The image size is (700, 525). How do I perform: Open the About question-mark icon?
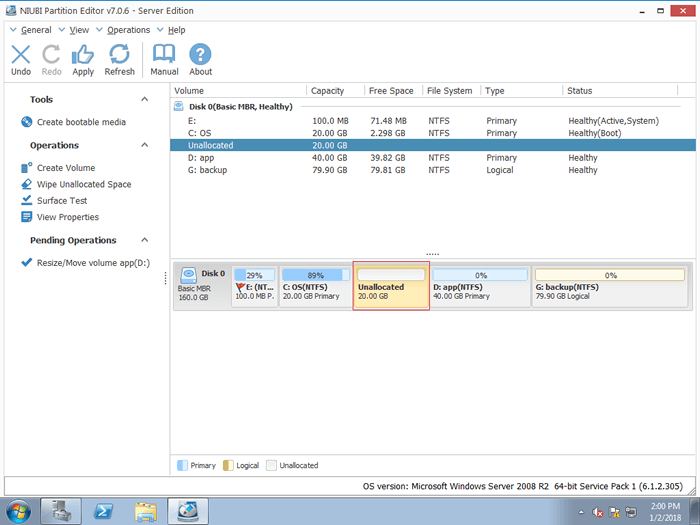tap(200, 54)
